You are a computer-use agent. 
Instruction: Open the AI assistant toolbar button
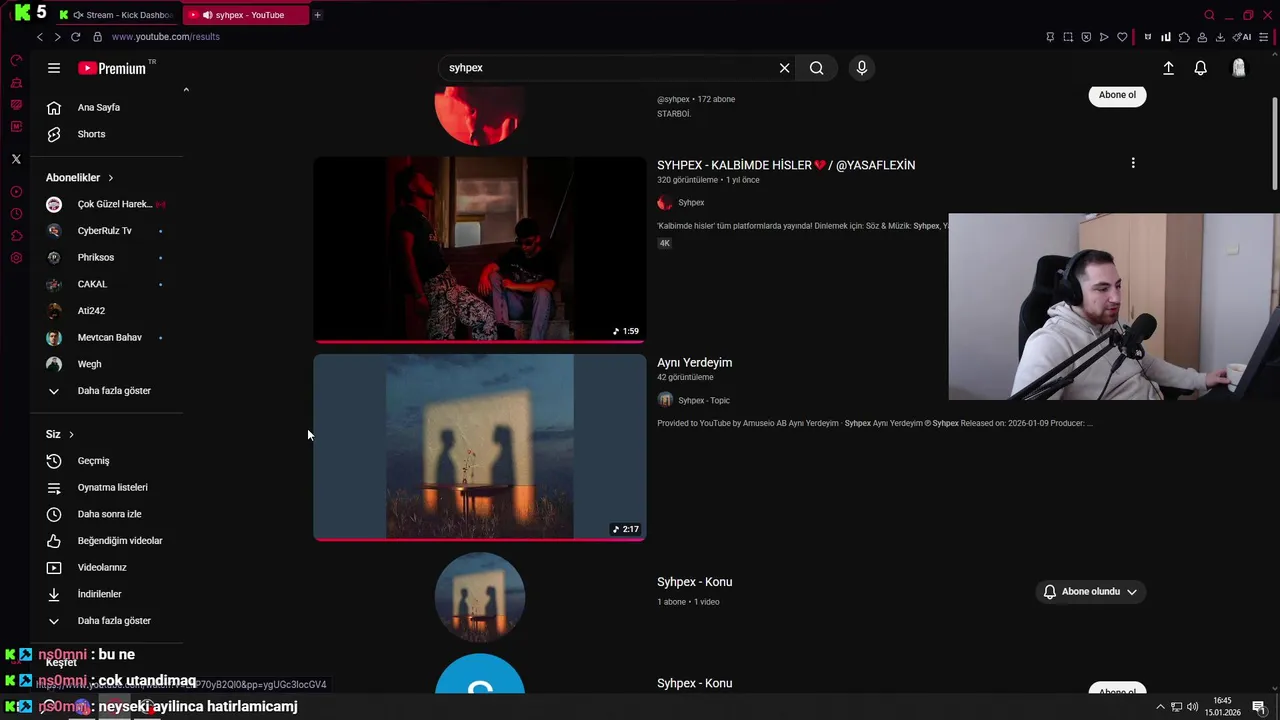[x=1242, y=37]
